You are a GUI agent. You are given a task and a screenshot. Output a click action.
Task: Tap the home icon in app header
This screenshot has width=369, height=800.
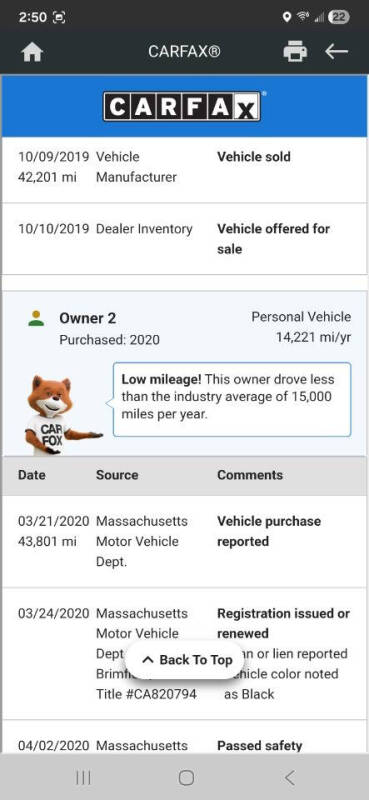[32, 52]
